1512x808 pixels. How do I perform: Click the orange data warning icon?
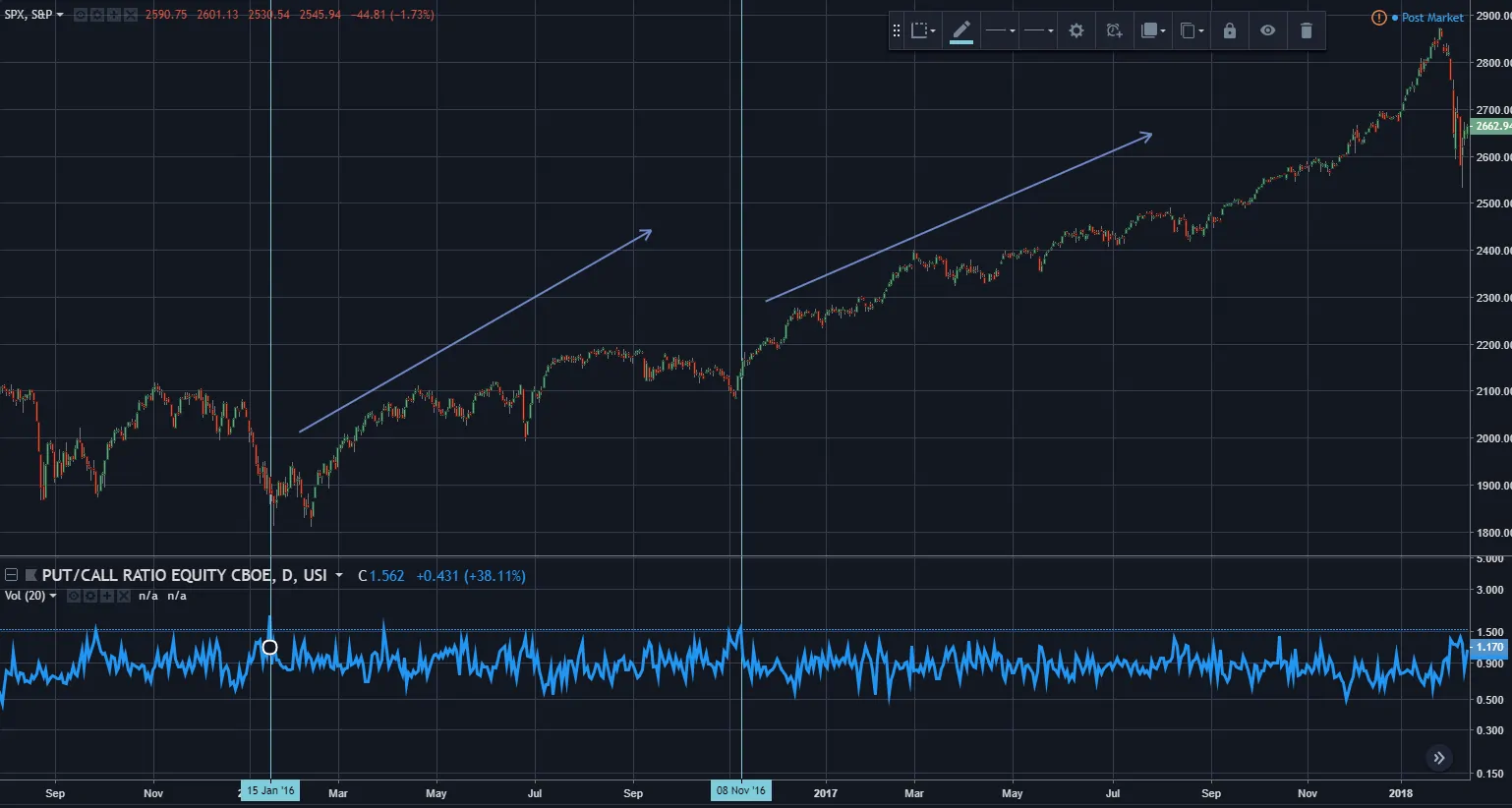coord(1379,18)
